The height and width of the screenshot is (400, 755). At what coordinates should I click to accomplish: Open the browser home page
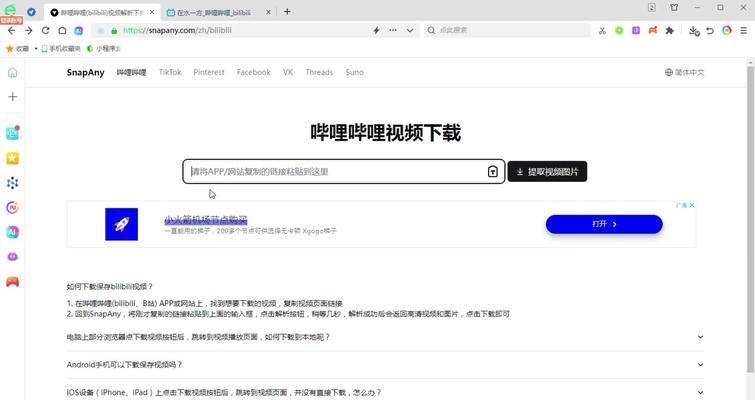(x=62, y=30)
